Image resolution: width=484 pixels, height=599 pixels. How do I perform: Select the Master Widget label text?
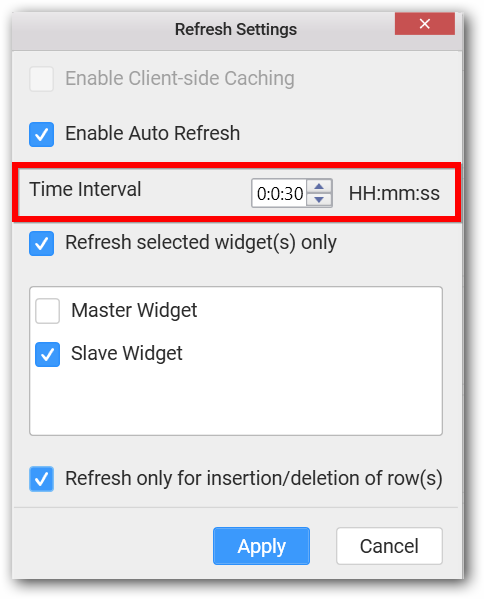point(134,310)
